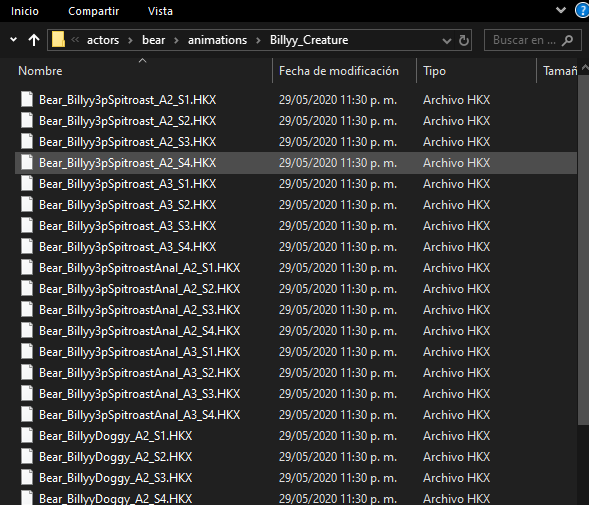Select the file name Bear_Billyy3pSpitroast_A3_S2.HKX
Image resolution: width=589 pixels, height=505 pixels.
click(x=128, y=205)
